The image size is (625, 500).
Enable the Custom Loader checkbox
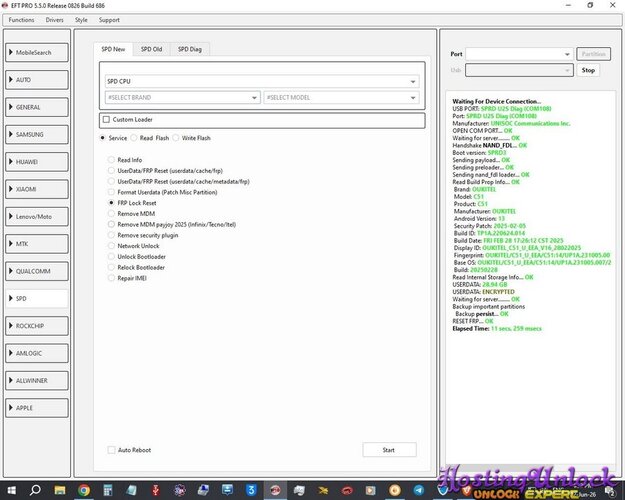(106, 120)
